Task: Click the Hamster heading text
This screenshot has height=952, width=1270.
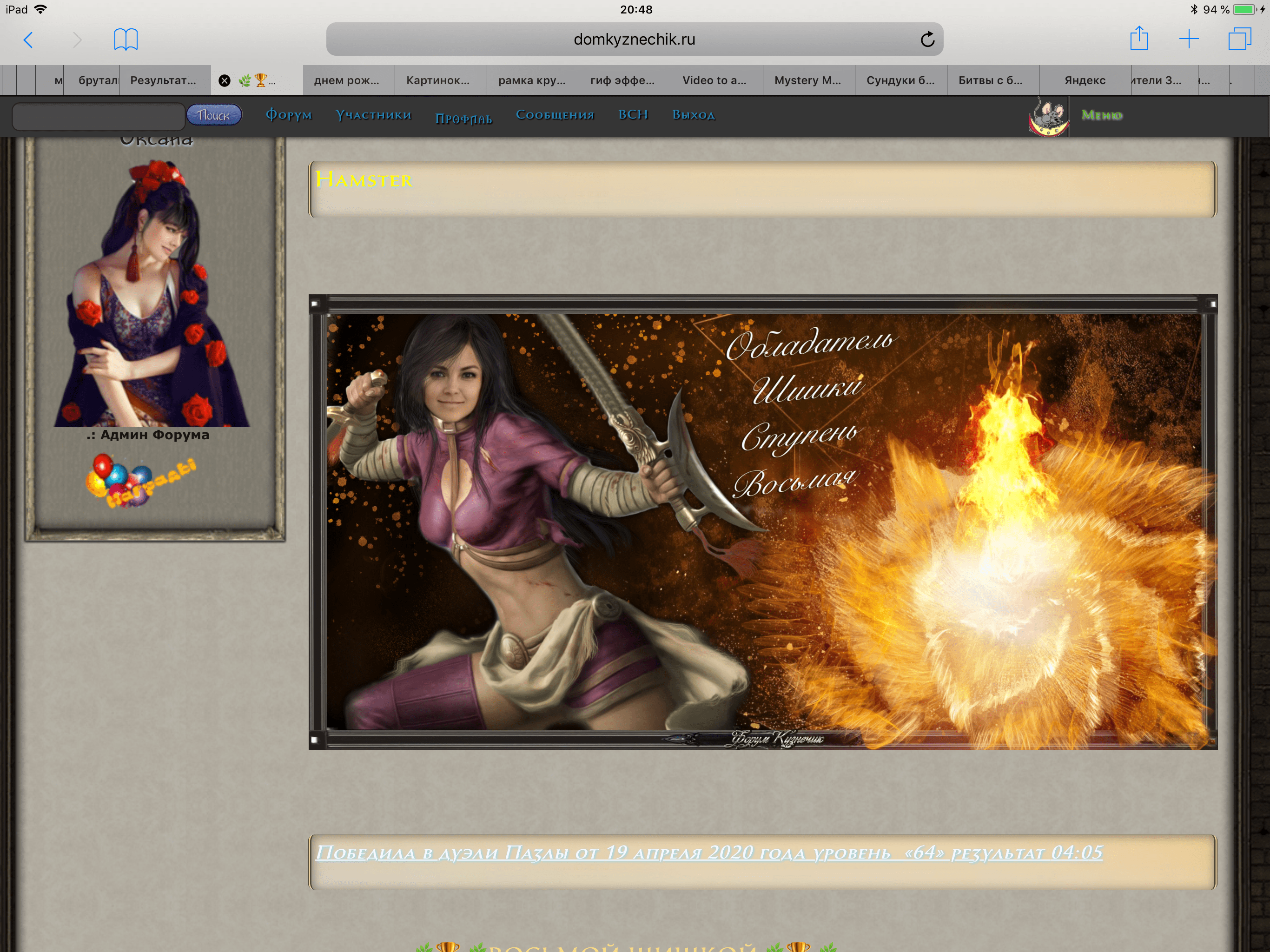Action: tap(364, 180)
